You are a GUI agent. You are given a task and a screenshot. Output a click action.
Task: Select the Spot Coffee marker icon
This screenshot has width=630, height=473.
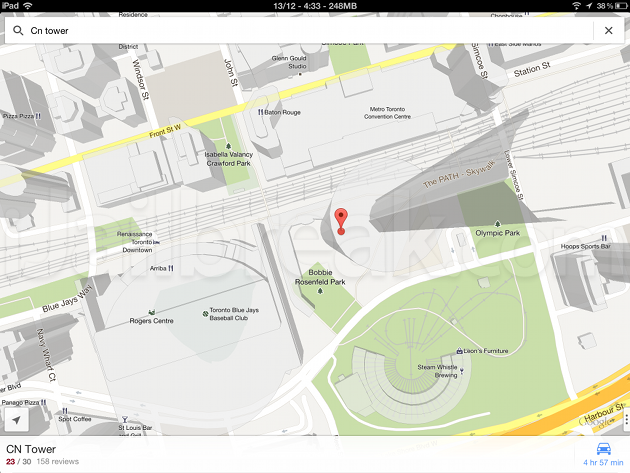pos(65,411)
